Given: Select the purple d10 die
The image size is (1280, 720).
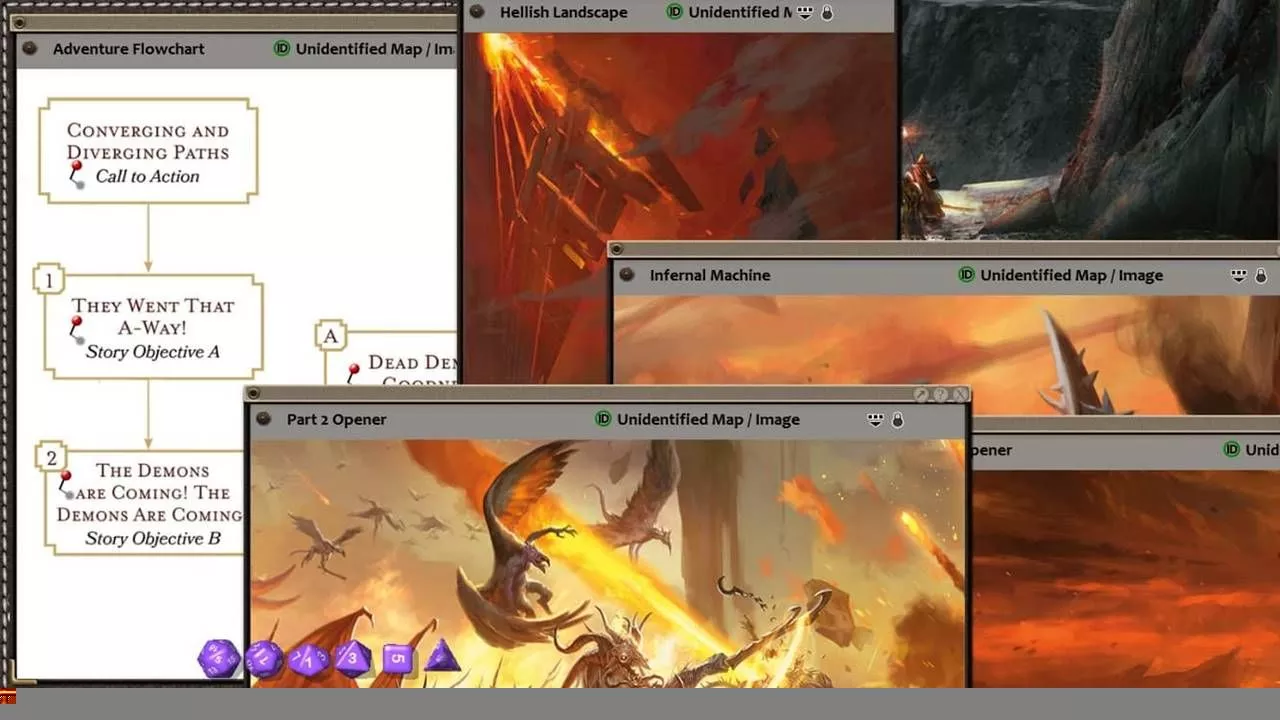Looking at the screenshot, I should [x=308, y=659].
